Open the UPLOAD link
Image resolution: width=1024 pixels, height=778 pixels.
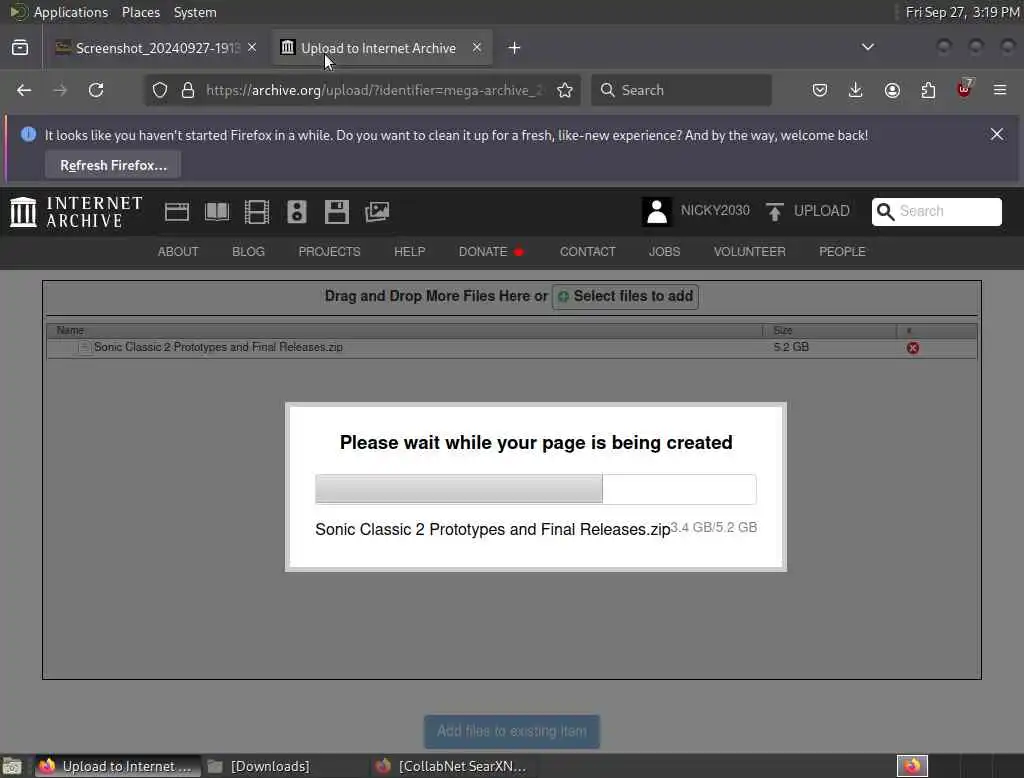point(822,211)
